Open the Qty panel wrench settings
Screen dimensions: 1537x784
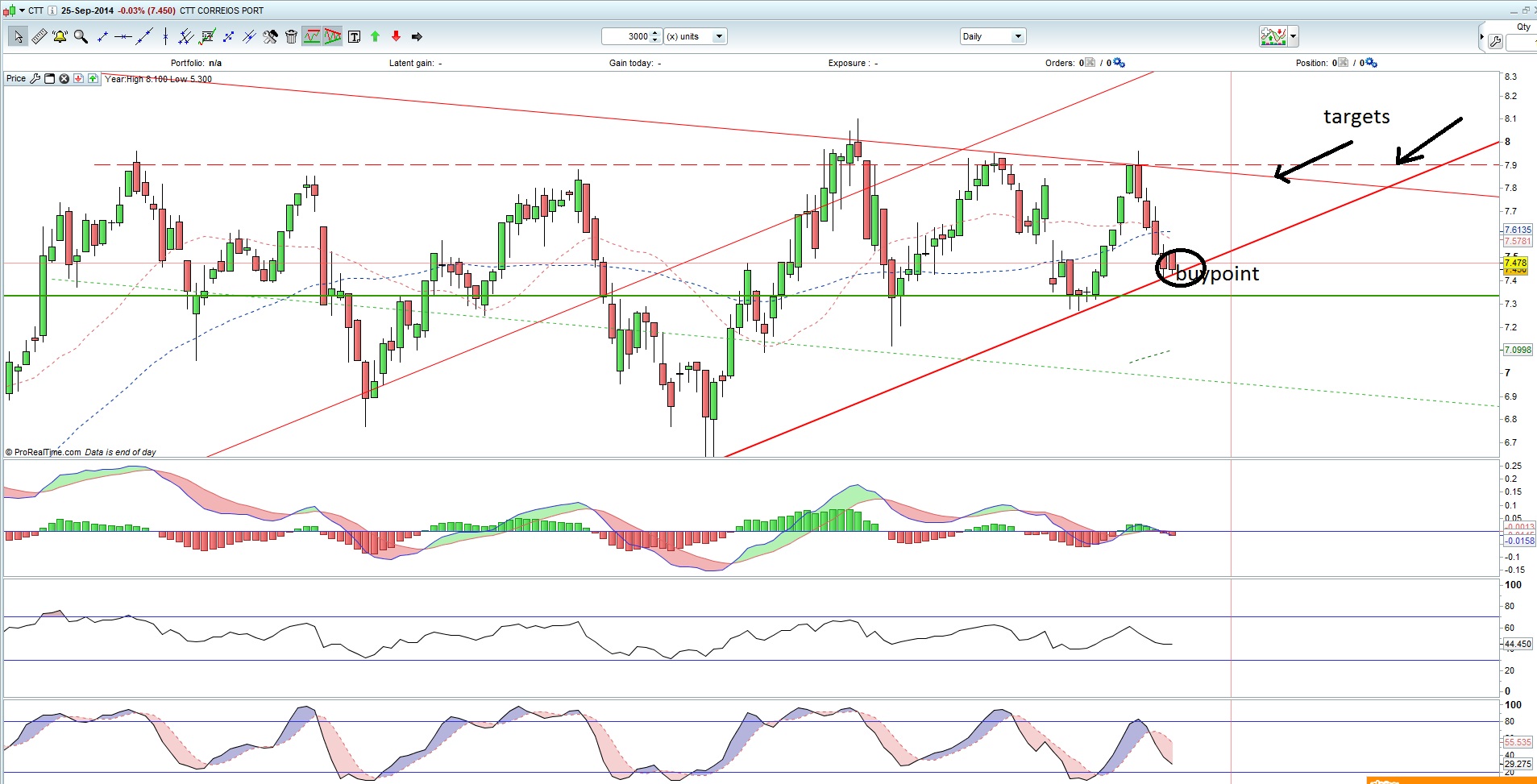(1496, 42)
